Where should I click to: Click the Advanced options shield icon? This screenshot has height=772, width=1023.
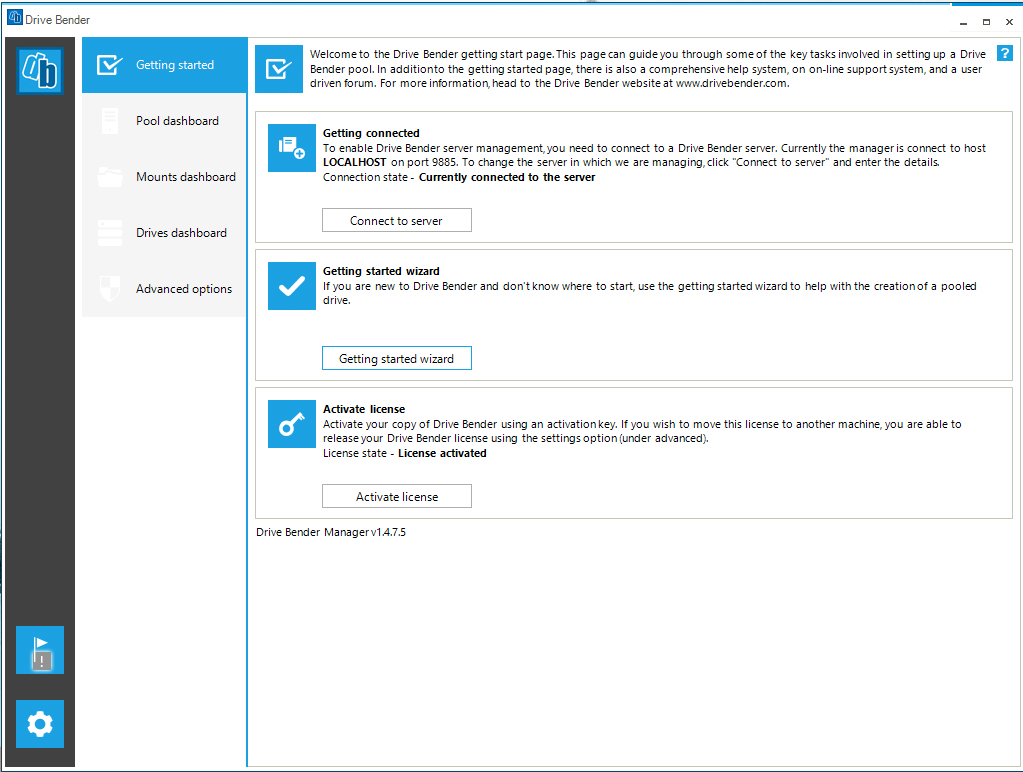point(110,288)
